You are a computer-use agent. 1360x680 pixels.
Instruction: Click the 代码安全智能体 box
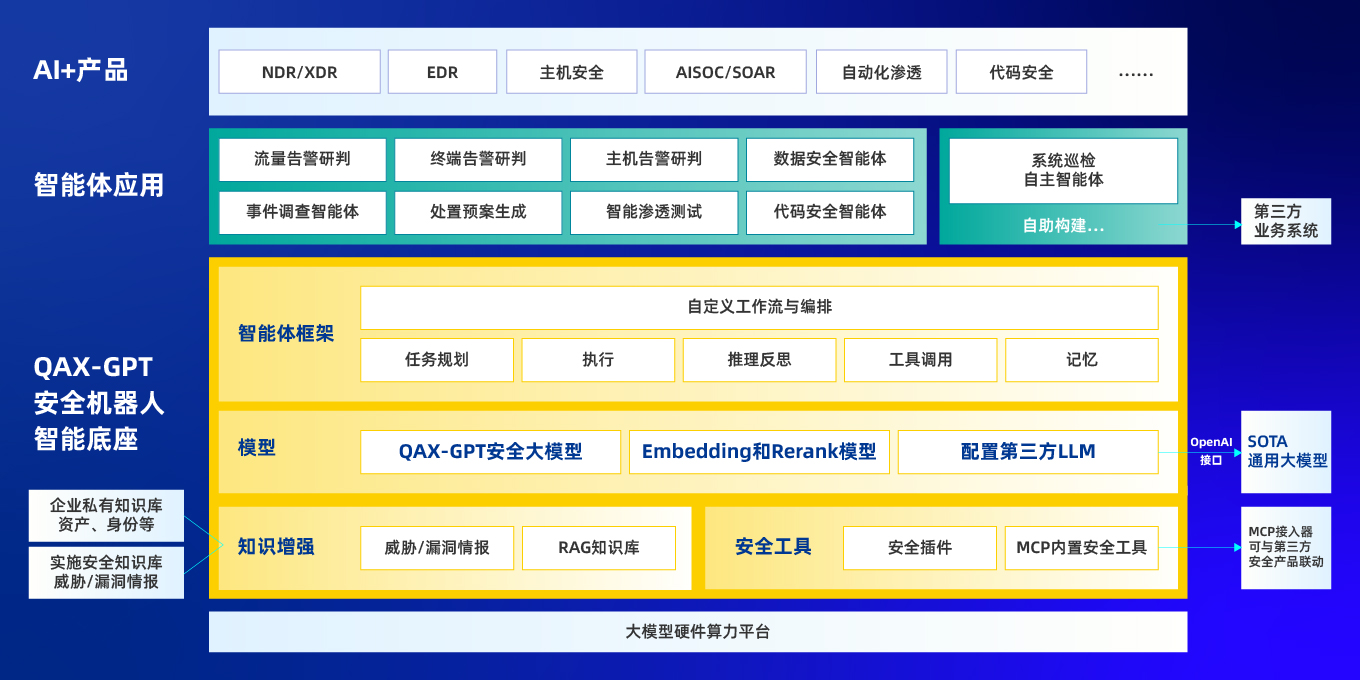click(x=830, y=212)
